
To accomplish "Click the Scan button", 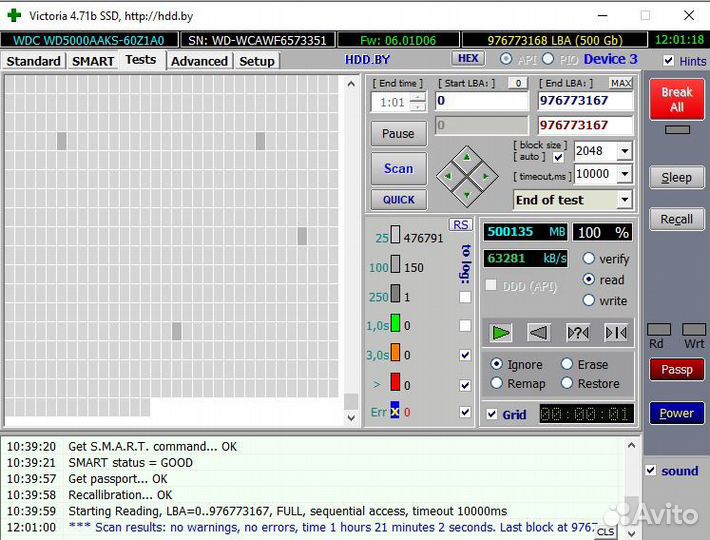I will (398, 168).
